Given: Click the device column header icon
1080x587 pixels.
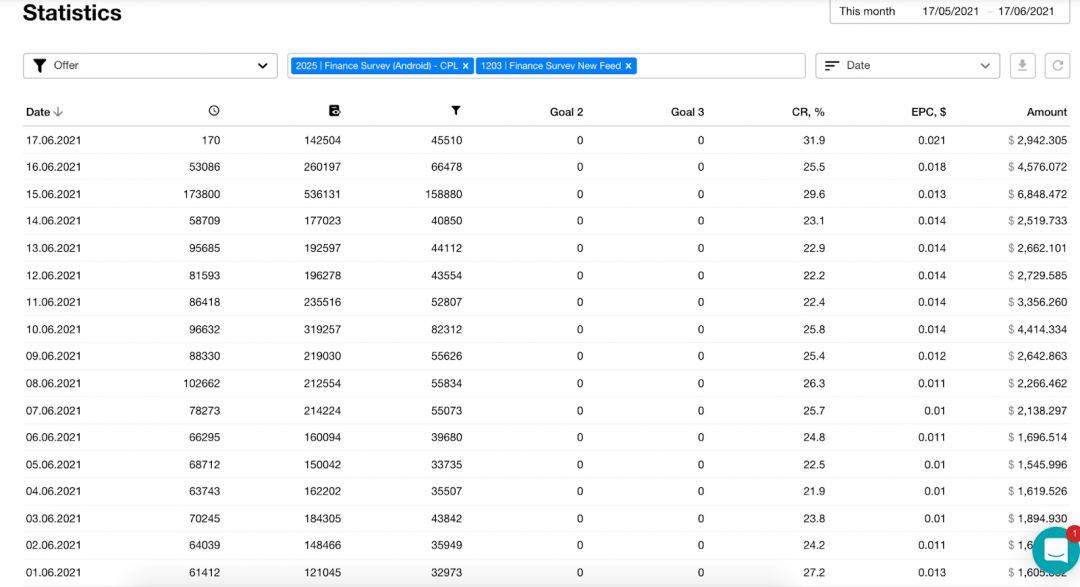Looking at the screenshot, I should click(x=333, y=111).
